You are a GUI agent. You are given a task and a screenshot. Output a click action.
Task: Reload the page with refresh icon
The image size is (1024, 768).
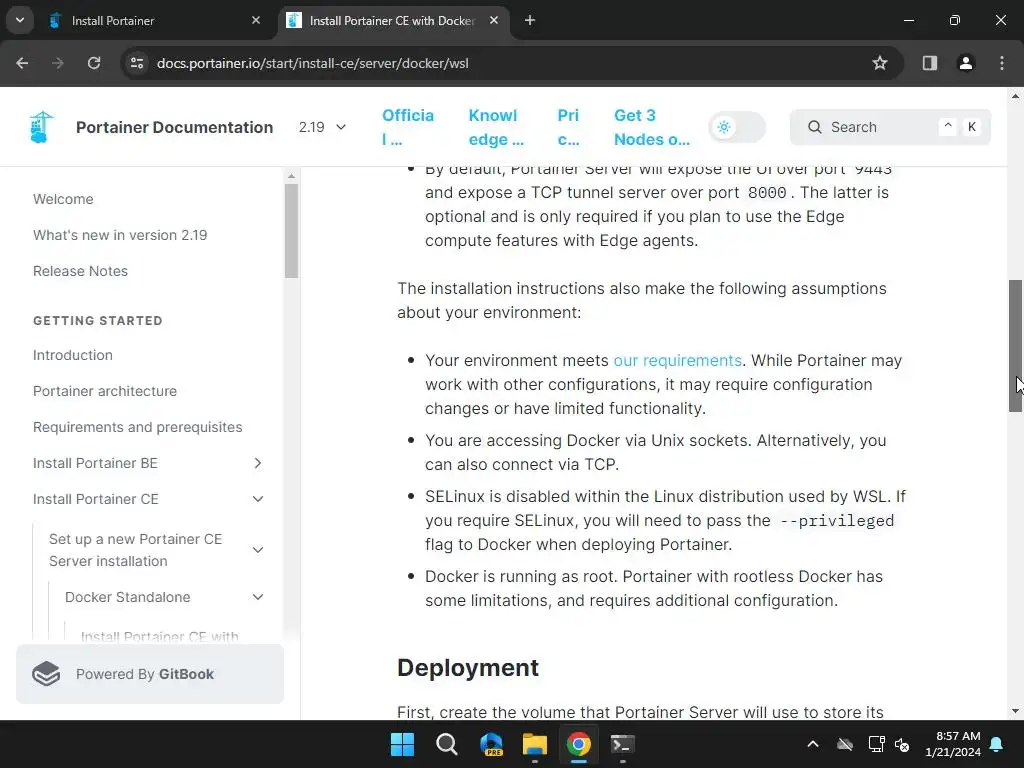point(94,63)
